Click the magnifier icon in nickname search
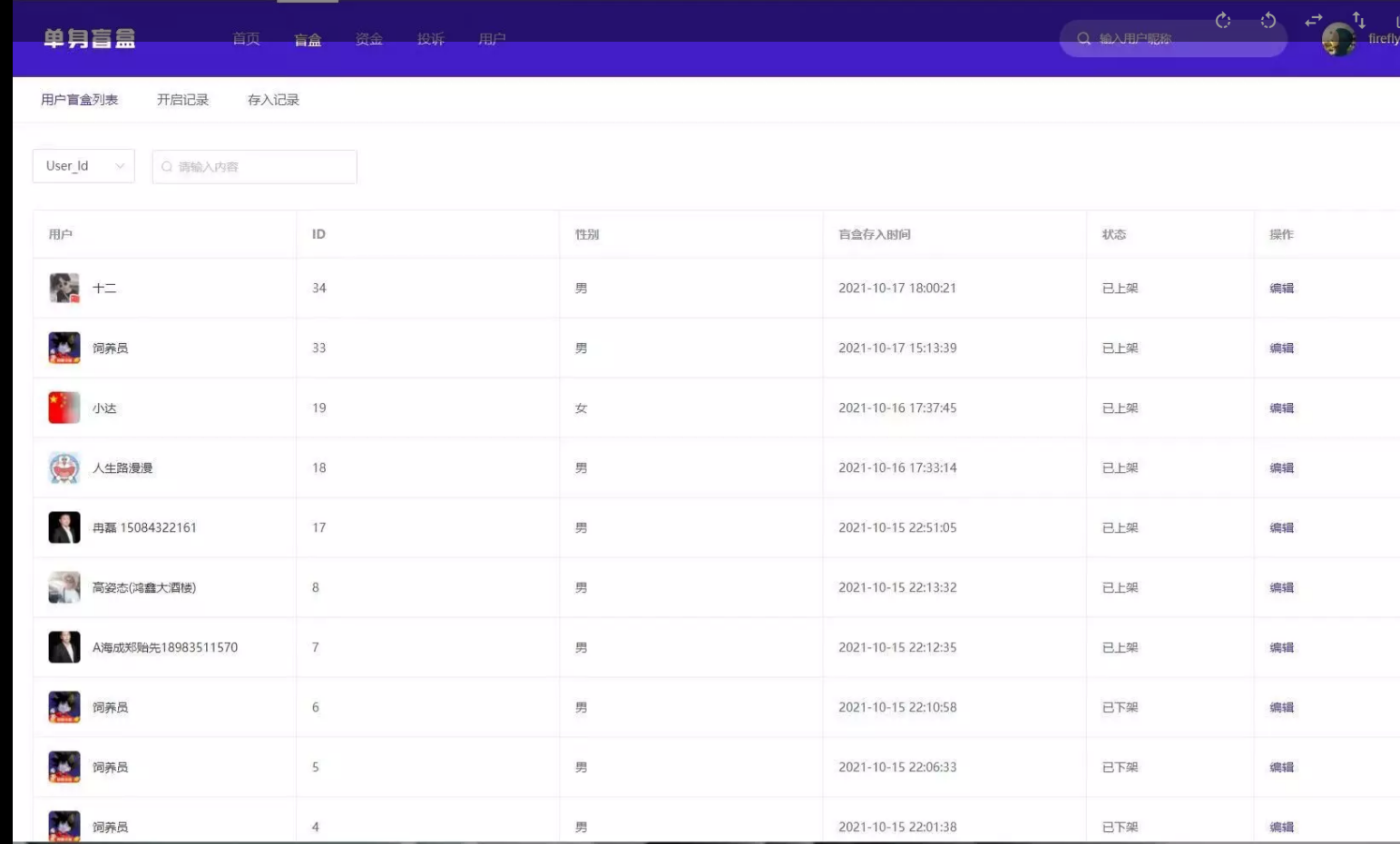 (x=1083, y=39)
